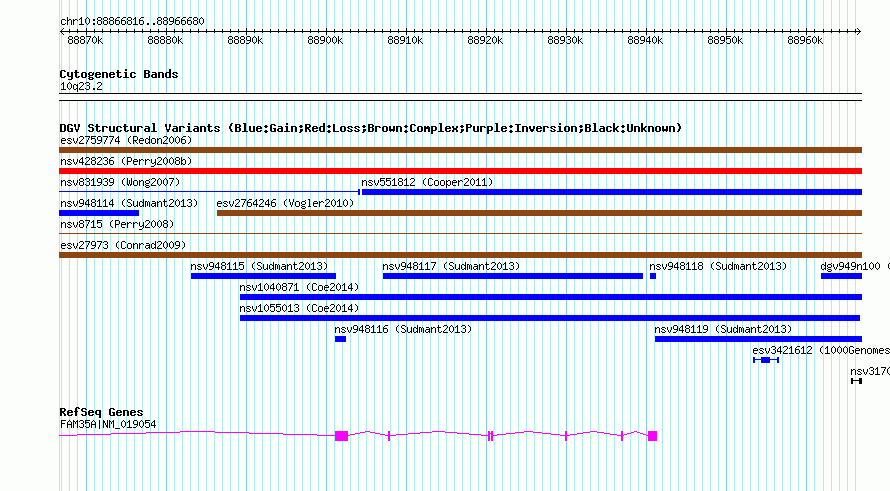Click the esv27973 (Conrad2009) brown bar
This screenshot has height=491, width=890.
[460, 255]
